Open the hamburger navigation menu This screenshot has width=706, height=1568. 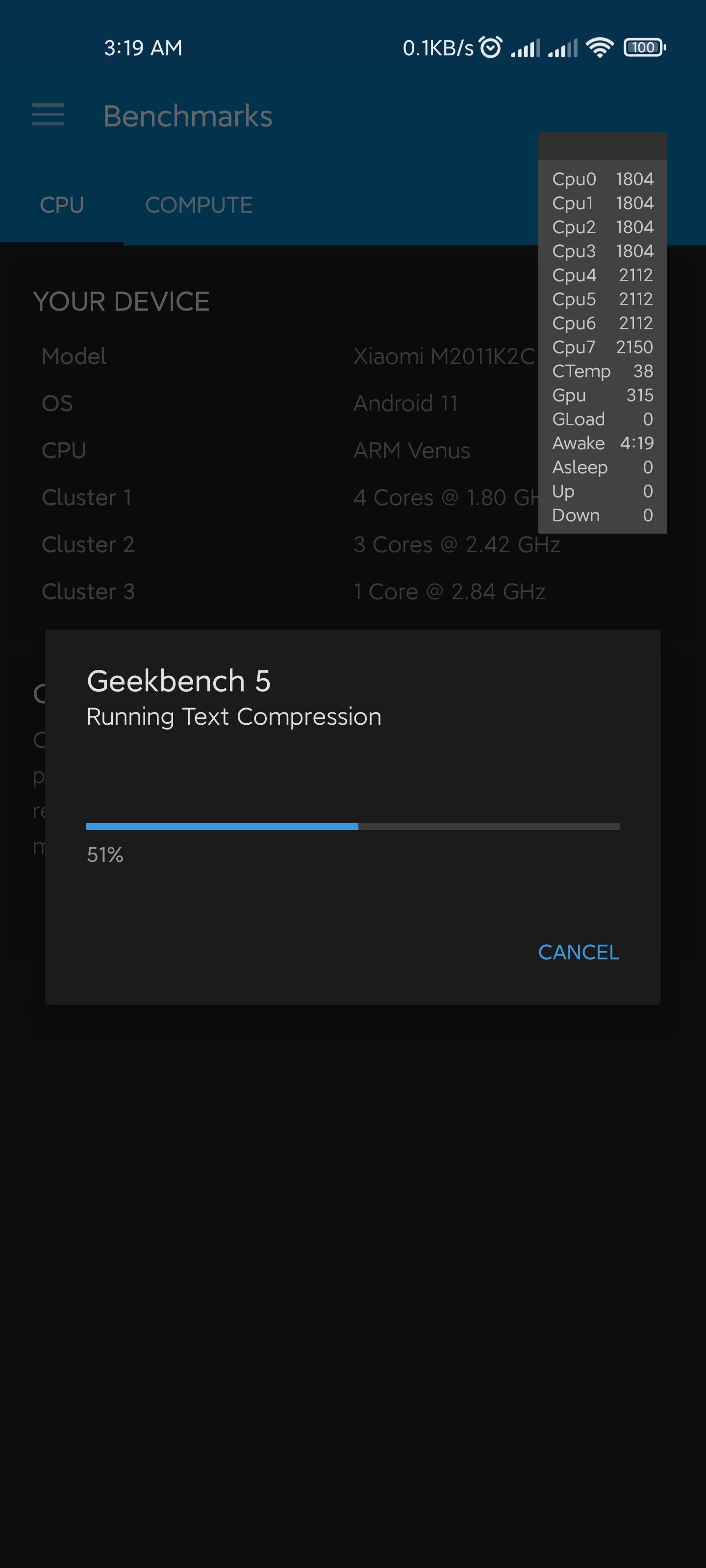coord(48,115)
